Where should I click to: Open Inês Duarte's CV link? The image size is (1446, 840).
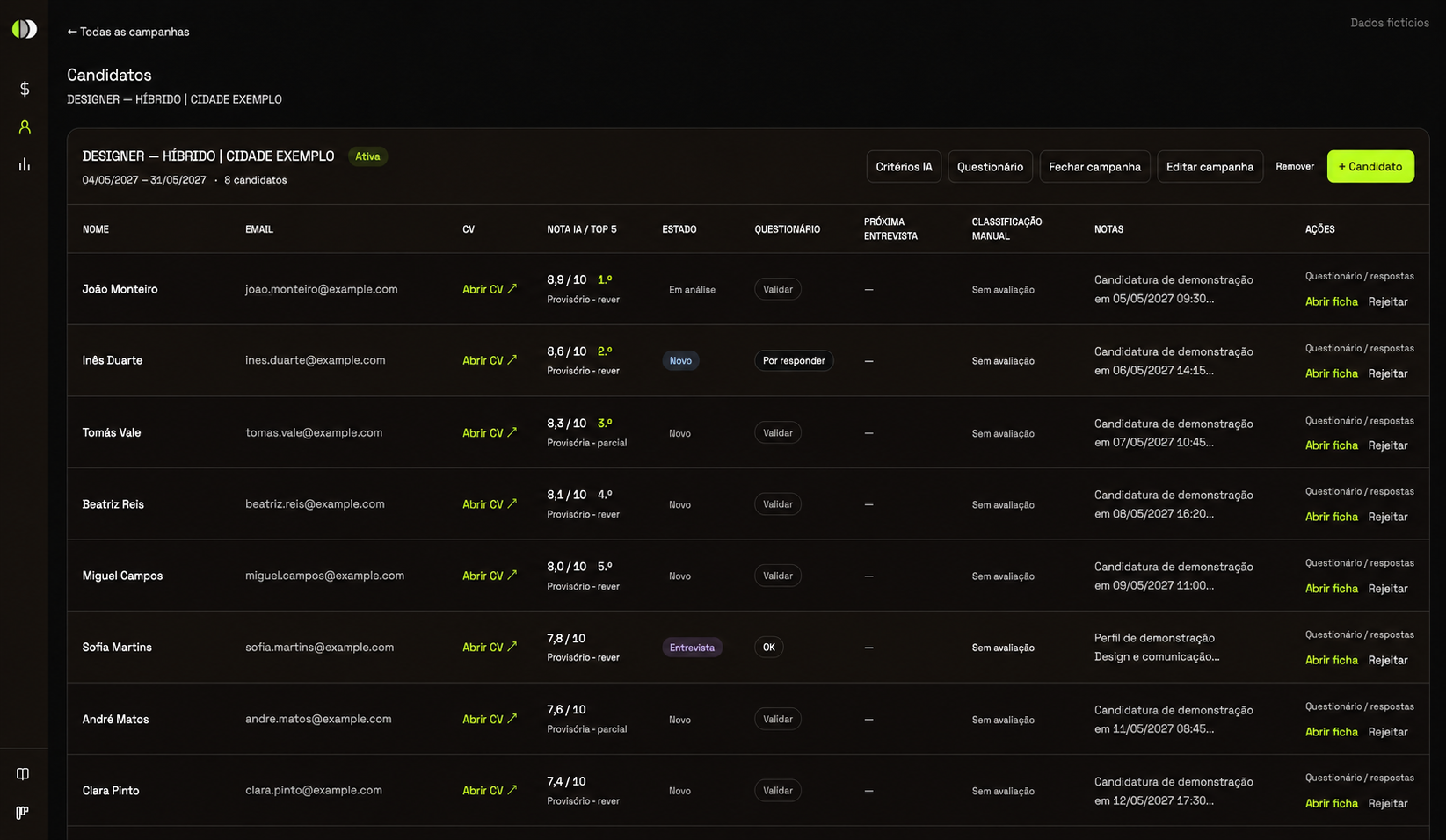490,360
